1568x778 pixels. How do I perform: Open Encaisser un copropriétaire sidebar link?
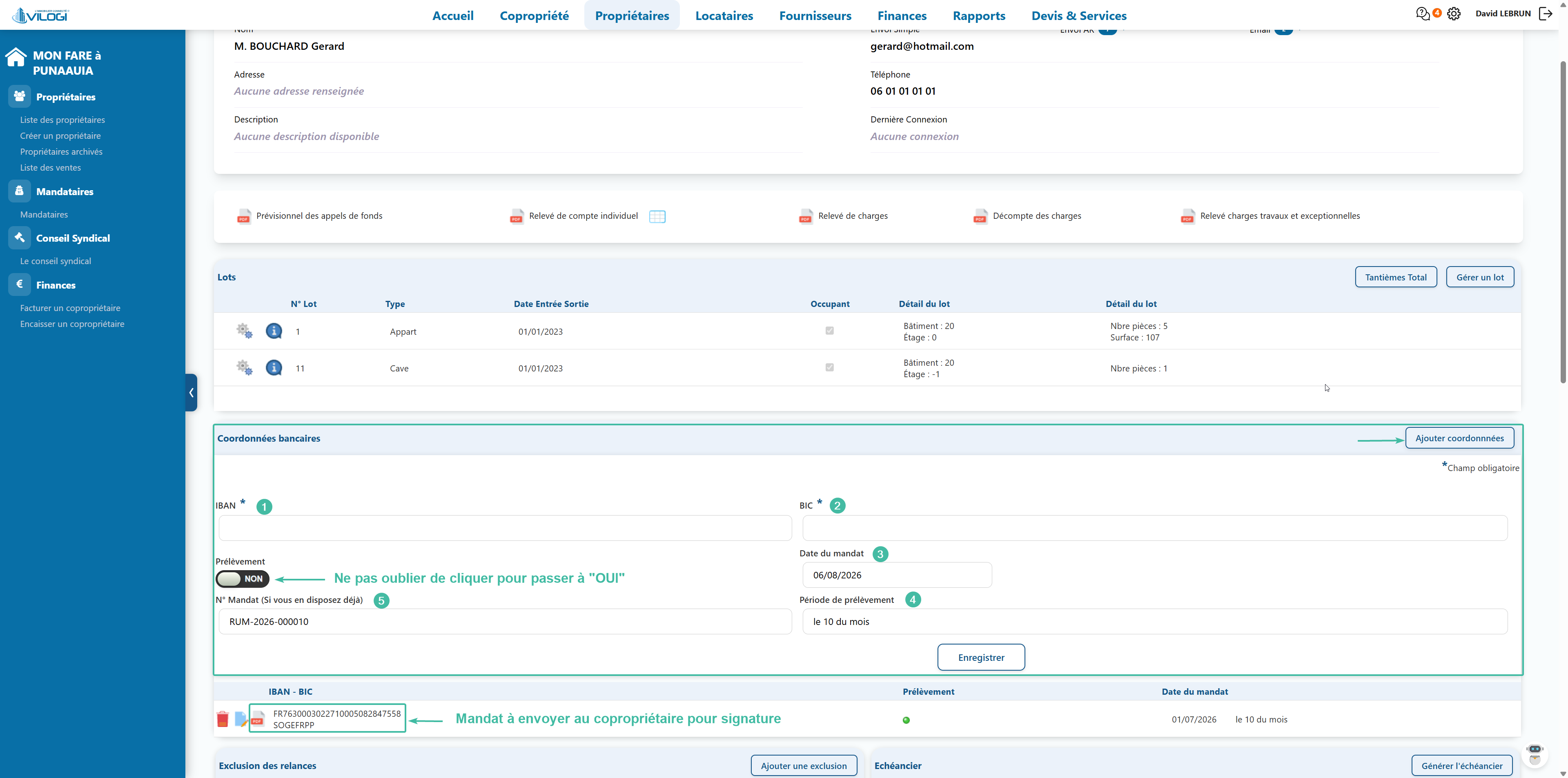(72, 324)
